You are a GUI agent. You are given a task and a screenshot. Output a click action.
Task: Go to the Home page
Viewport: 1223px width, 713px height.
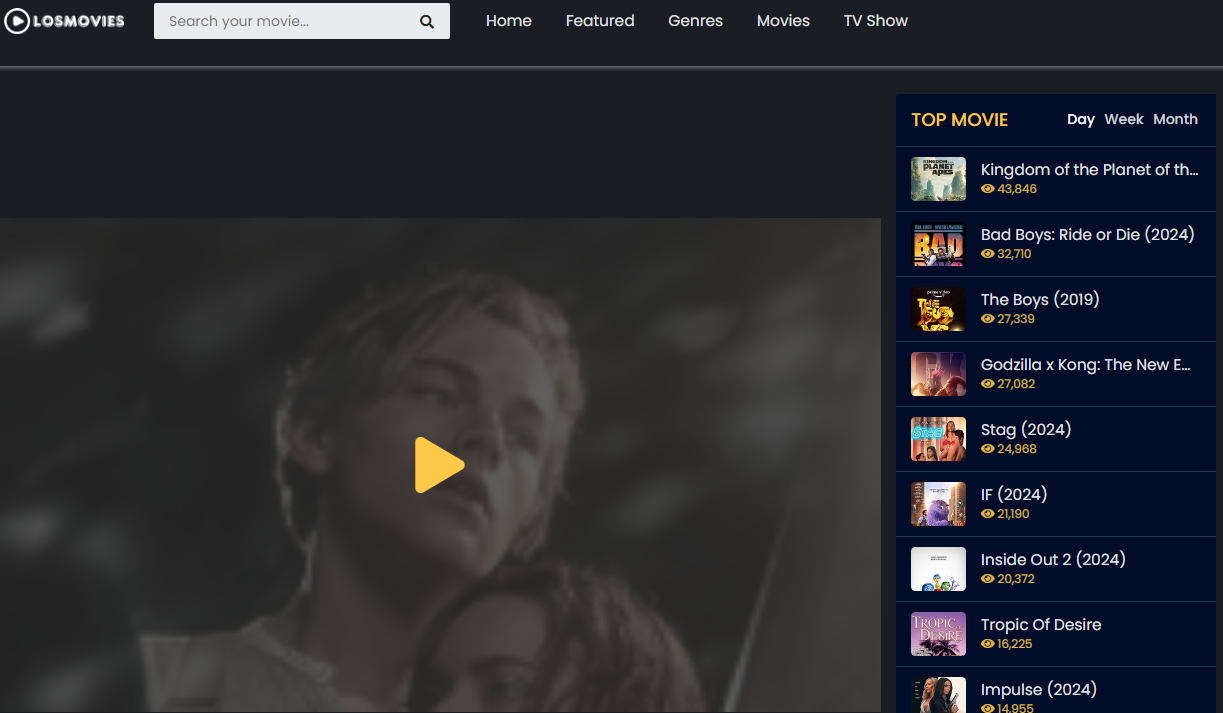[509, 20]
